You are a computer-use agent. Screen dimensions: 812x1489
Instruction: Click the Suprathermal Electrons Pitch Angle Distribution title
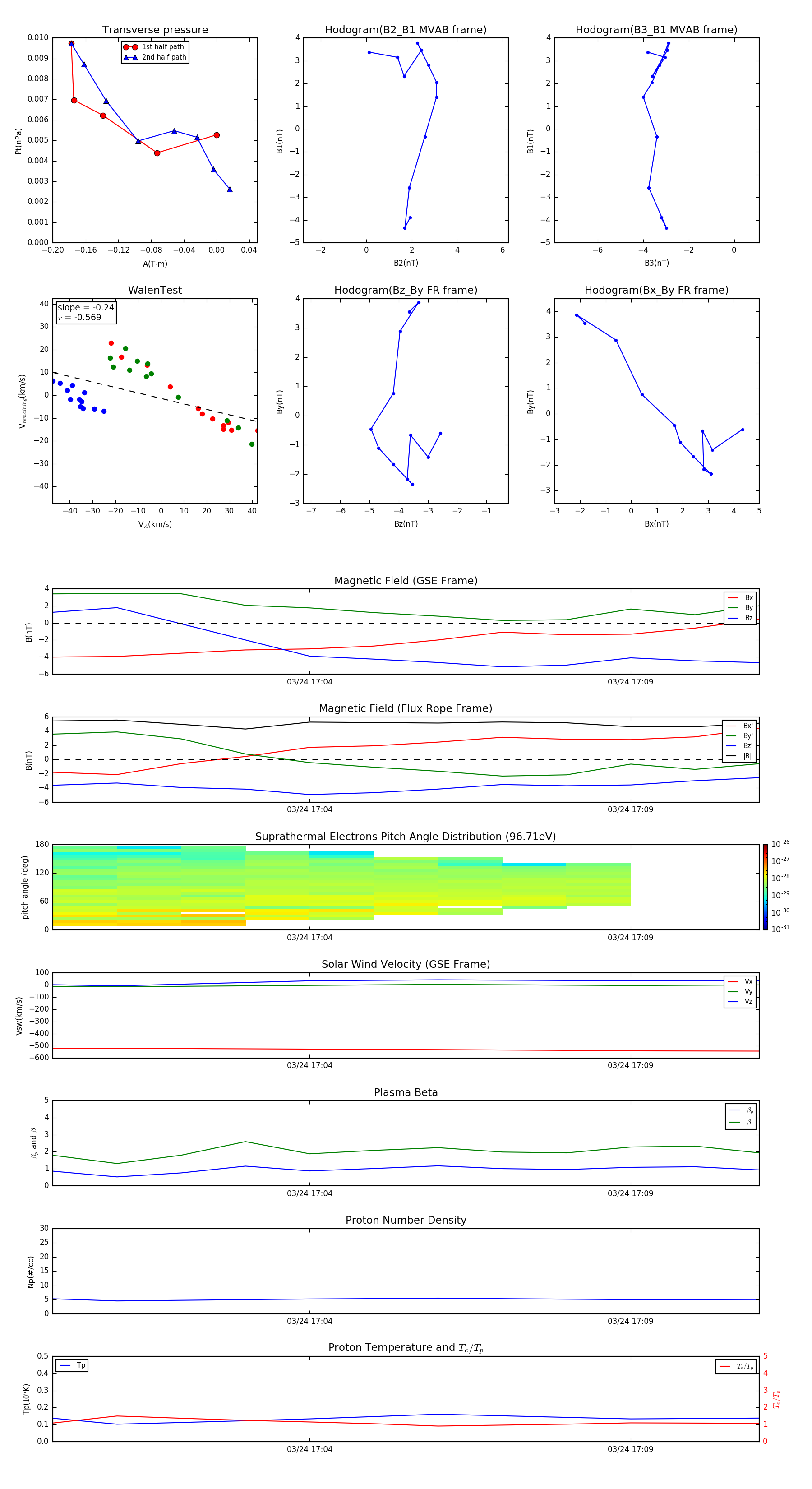pos(406,837)
